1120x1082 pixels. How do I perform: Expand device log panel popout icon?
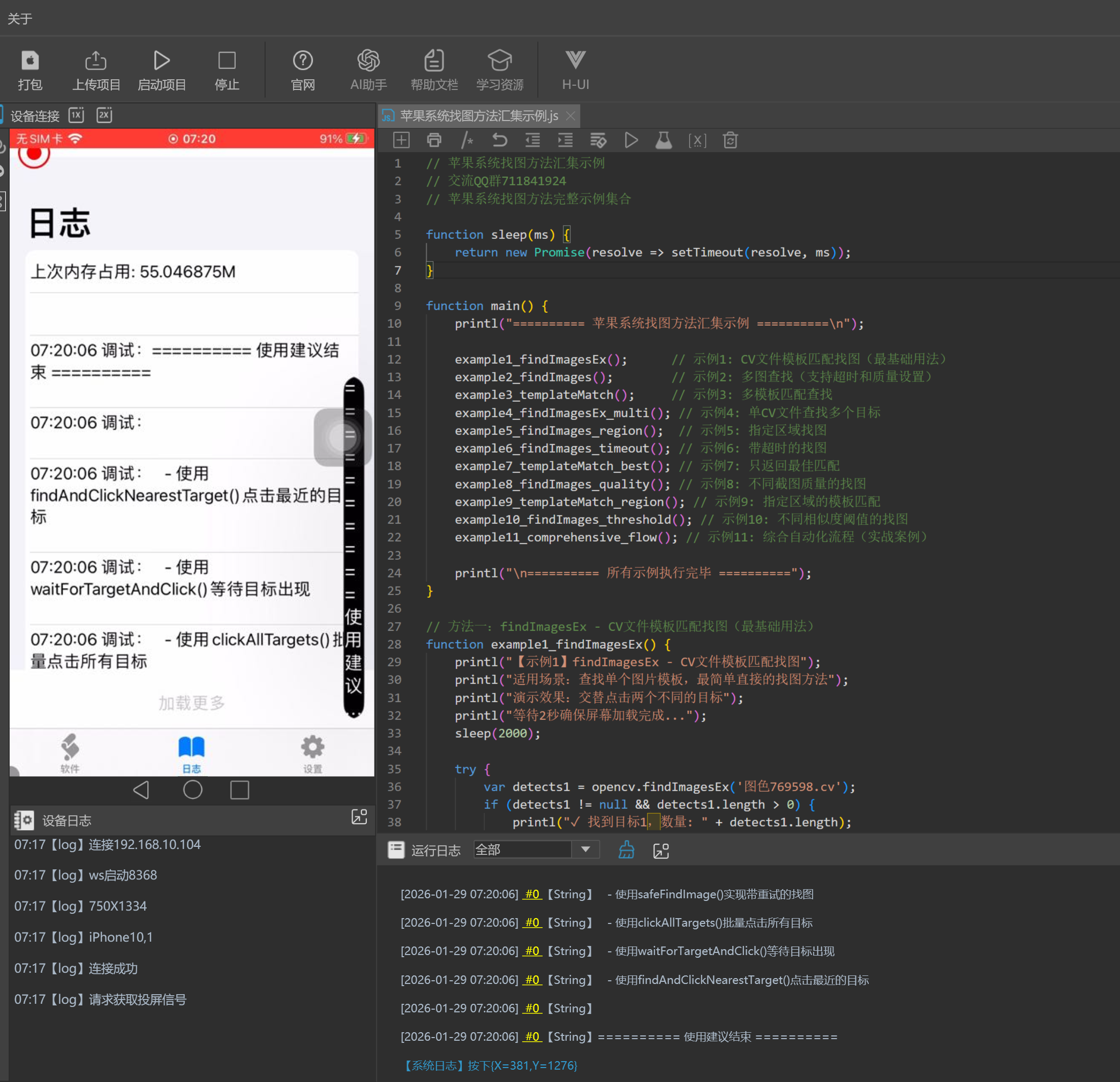coord(359,817)
